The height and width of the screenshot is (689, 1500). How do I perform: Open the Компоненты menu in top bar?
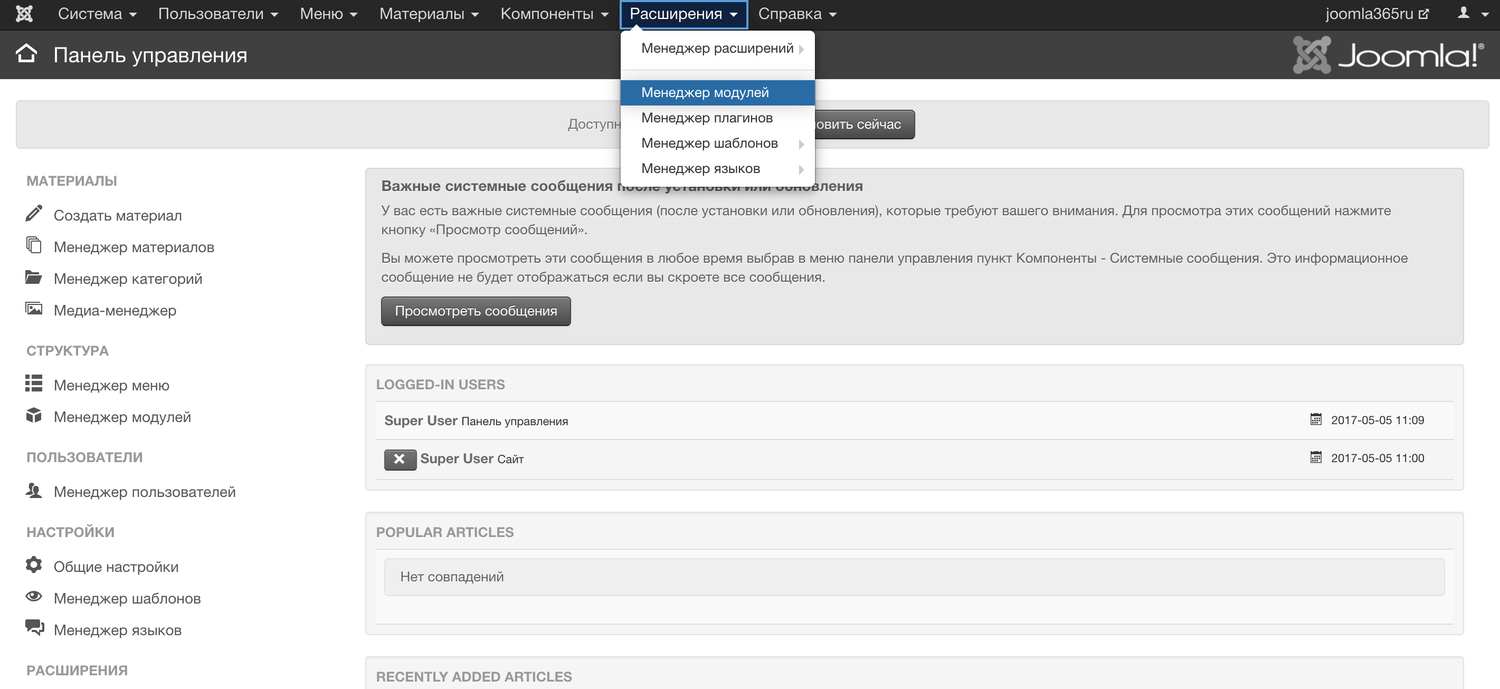coord(554,14)
